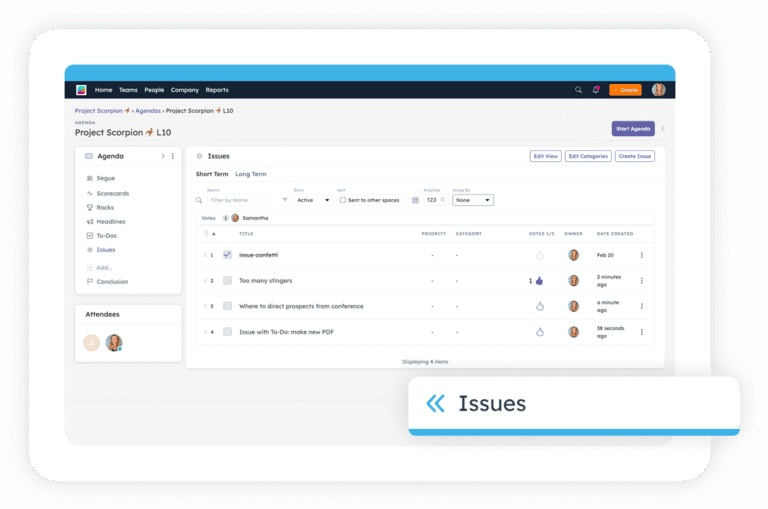Viewport: 768px width, 509px height.
Task: Open the Group By 'None' dropdown
Action: pos(473,200)
